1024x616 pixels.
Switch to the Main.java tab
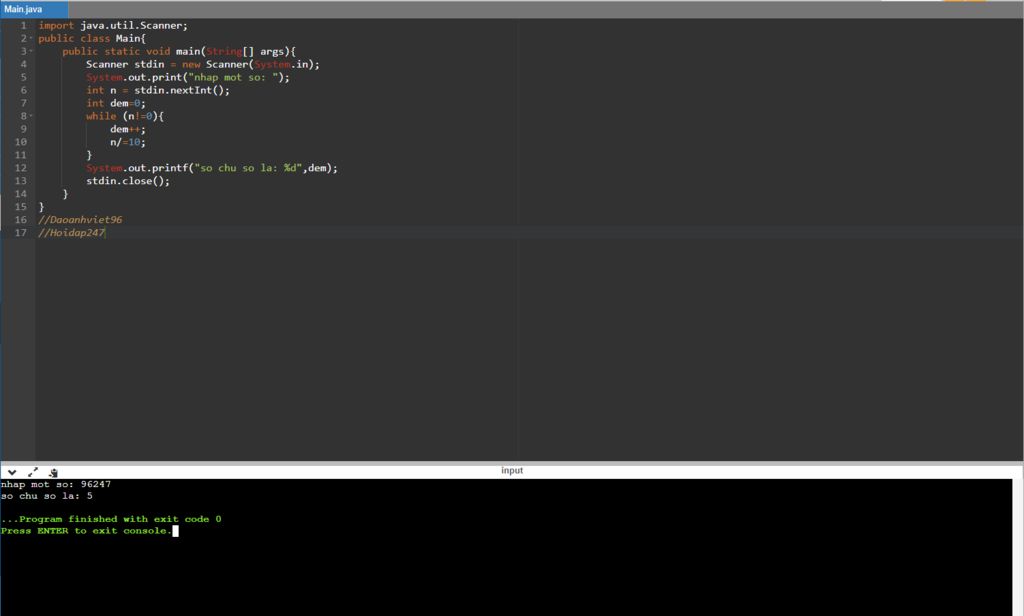tap(34, 9)
